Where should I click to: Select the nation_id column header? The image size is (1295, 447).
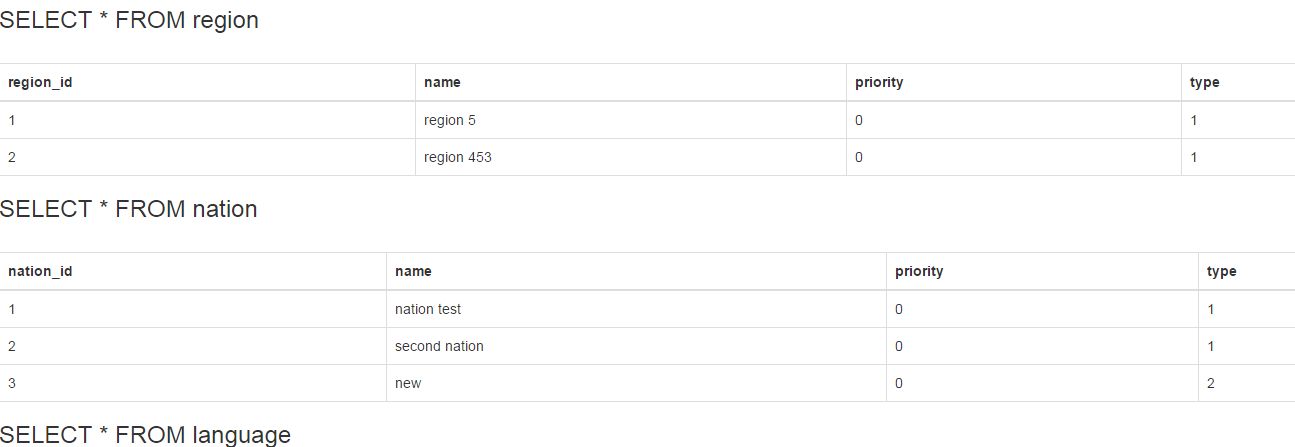pos(40,271)
